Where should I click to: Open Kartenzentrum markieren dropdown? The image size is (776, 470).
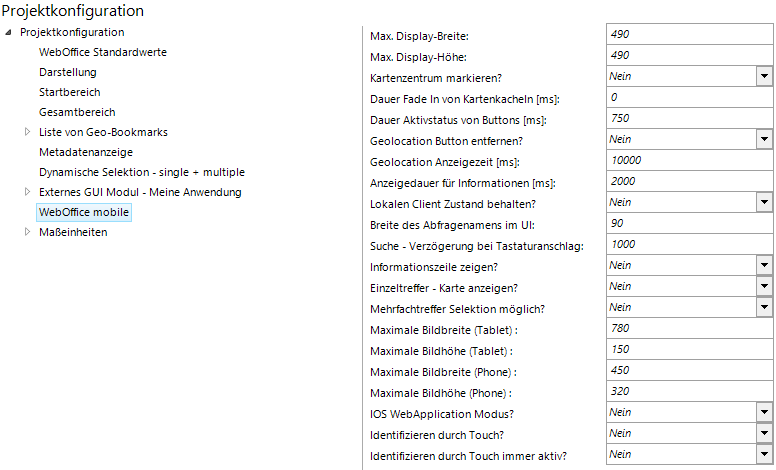click(x=764, y=76)
